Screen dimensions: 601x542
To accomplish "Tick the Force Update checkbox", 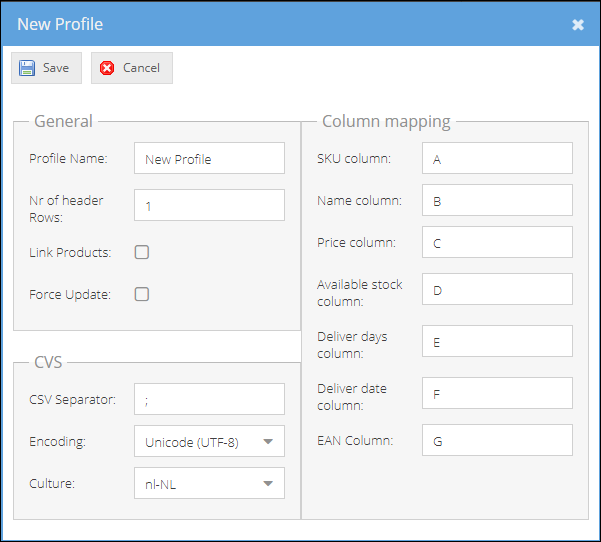I will click(x=141, y=294).
